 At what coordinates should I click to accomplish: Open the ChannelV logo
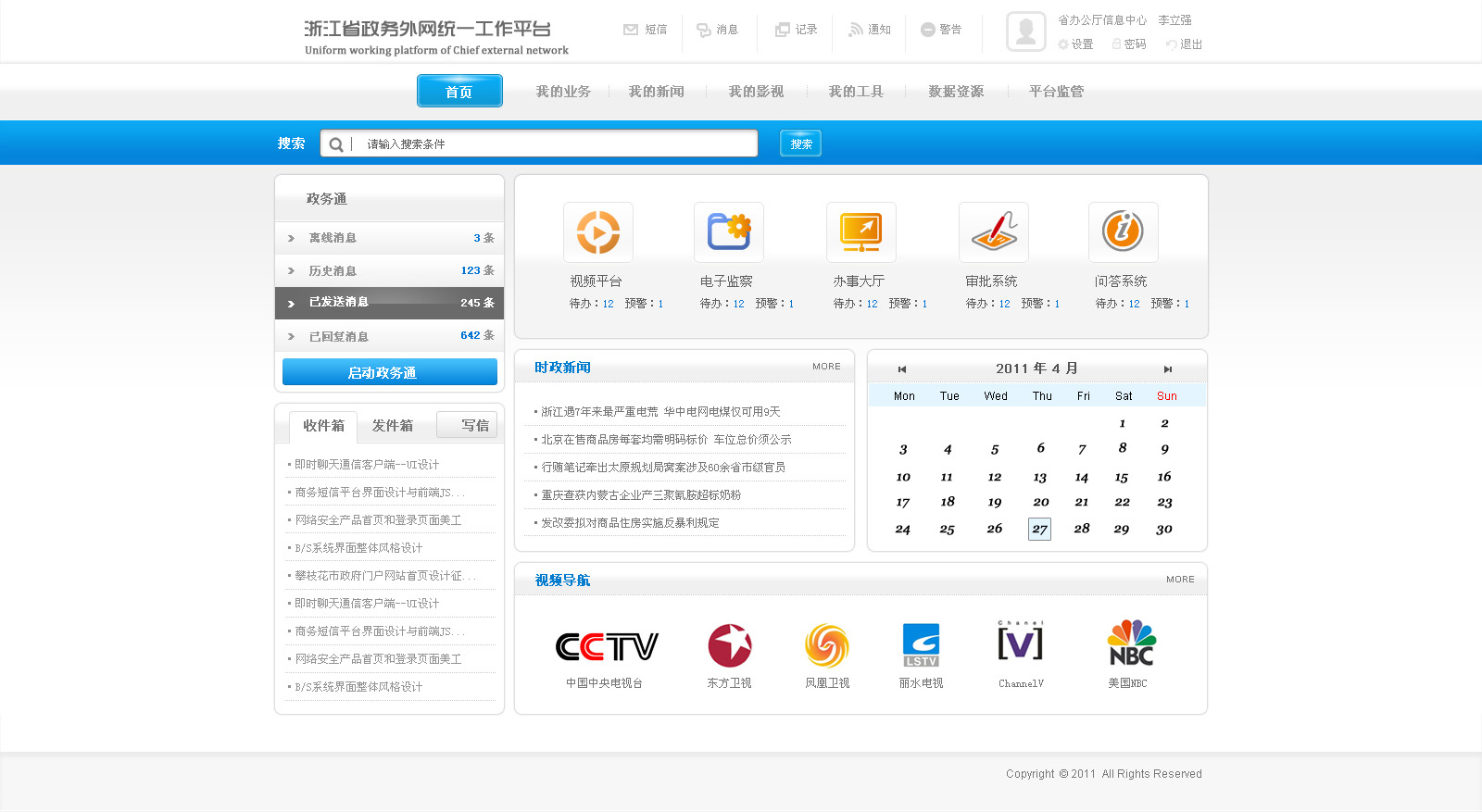(x=1020, y=641)
